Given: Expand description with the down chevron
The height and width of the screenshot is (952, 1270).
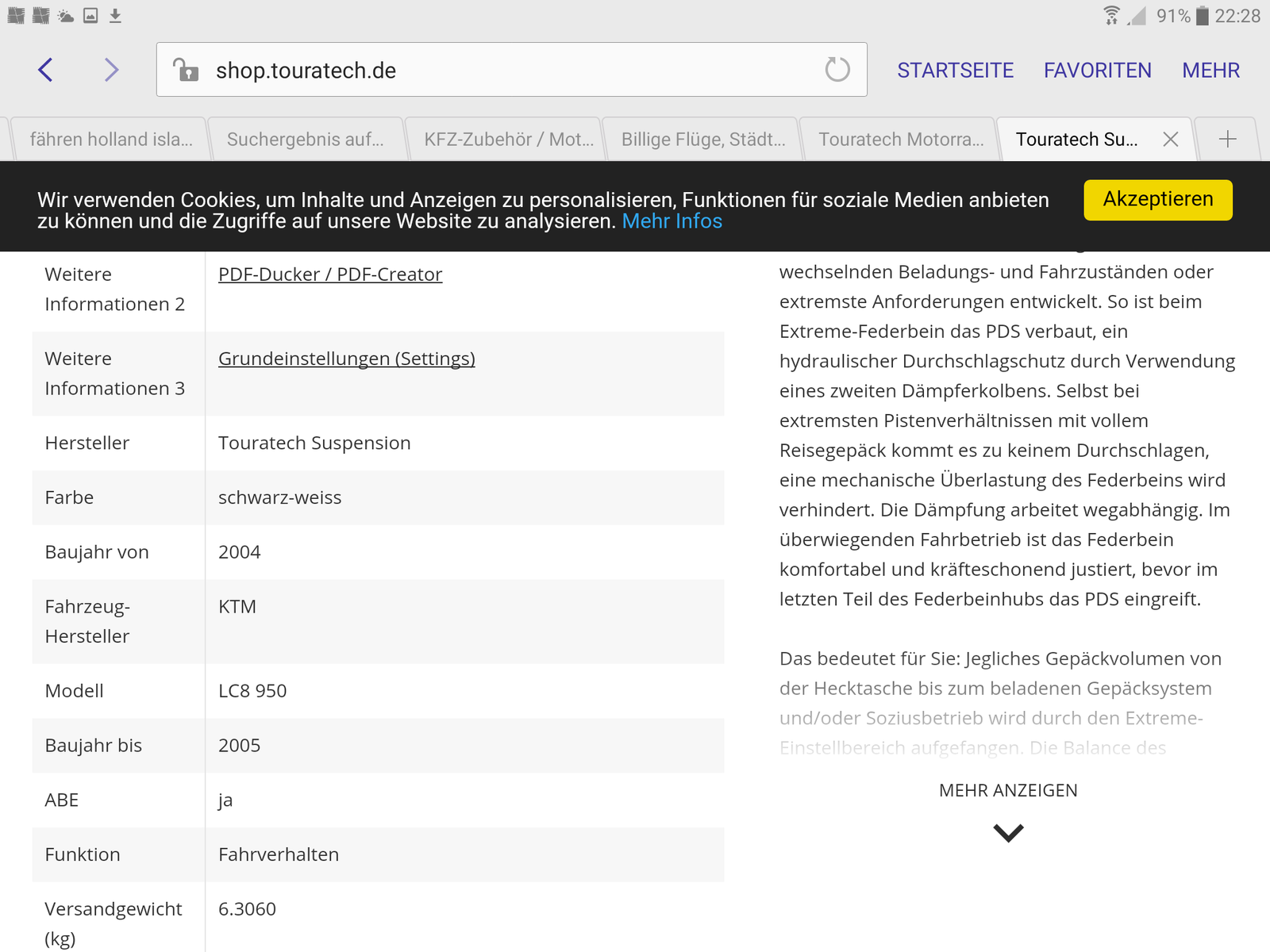Looking at the screenshot, I should tap(1008, 832).
